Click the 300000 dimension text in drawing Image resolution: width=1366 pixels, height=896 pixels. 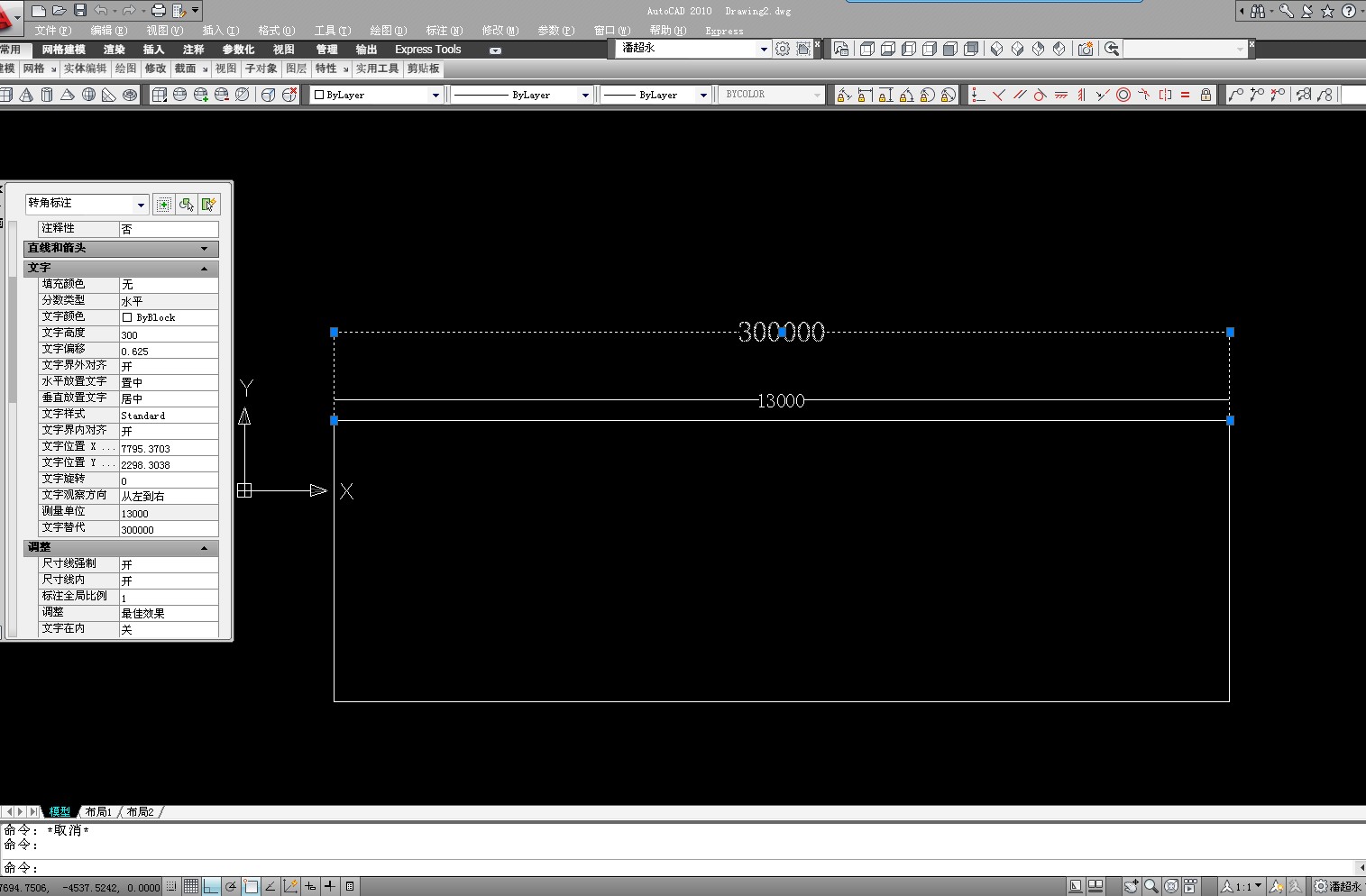(782, 333)
